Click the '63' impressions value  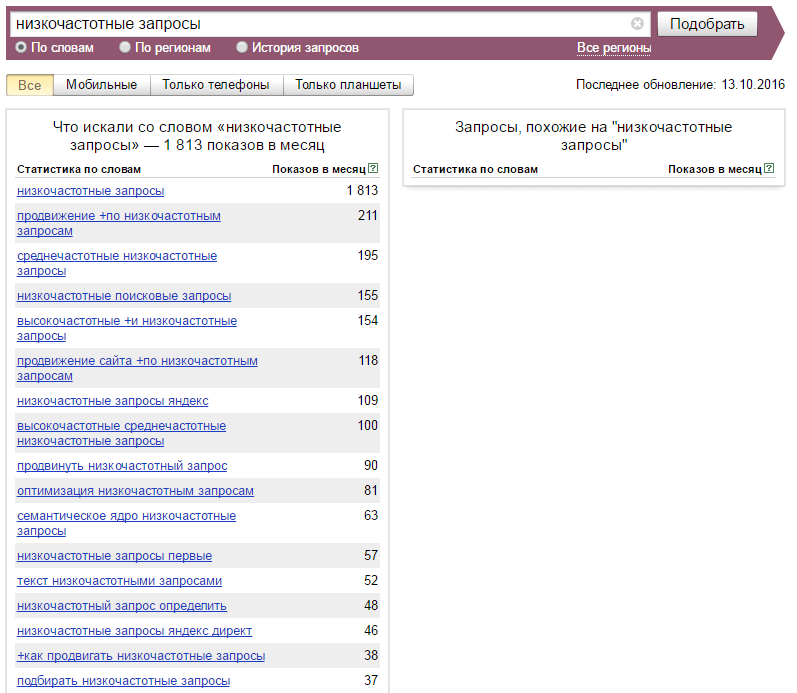click(x=371, y=516)
